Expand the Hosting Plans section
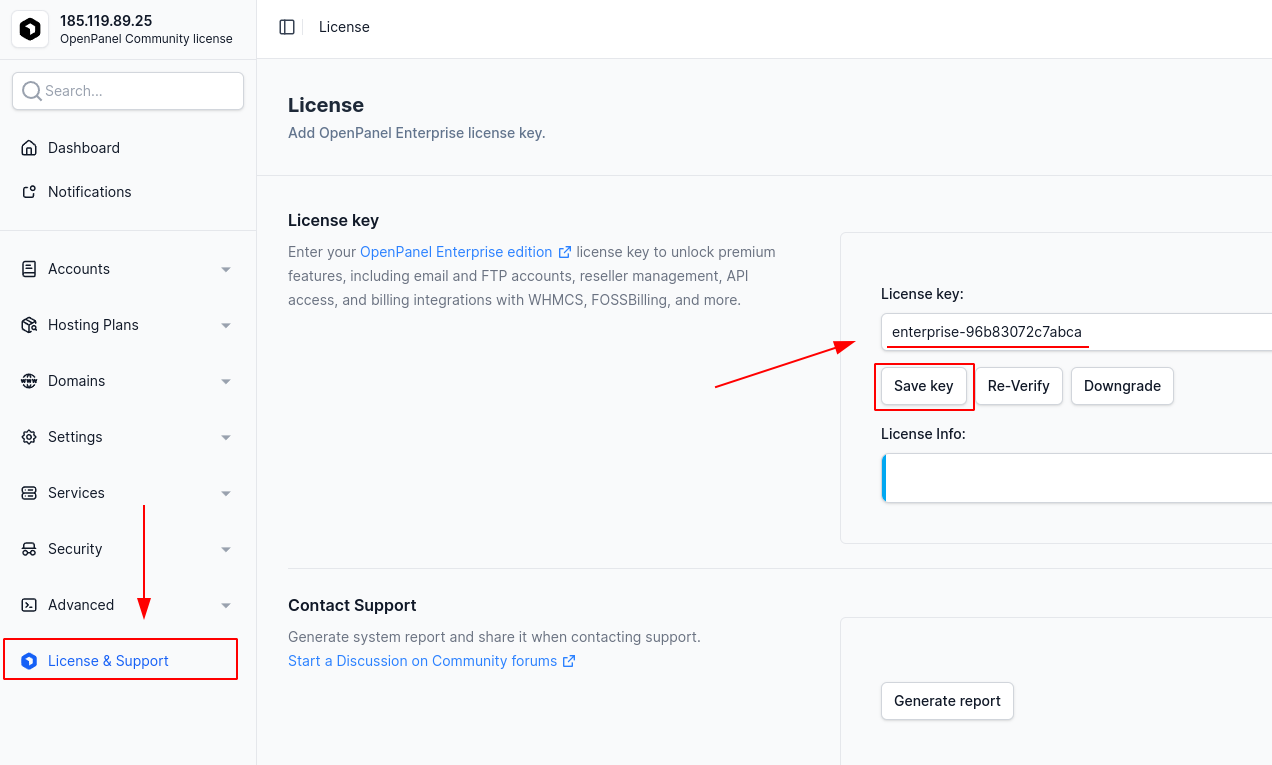The image size is (1272, 765). point(225,324)
